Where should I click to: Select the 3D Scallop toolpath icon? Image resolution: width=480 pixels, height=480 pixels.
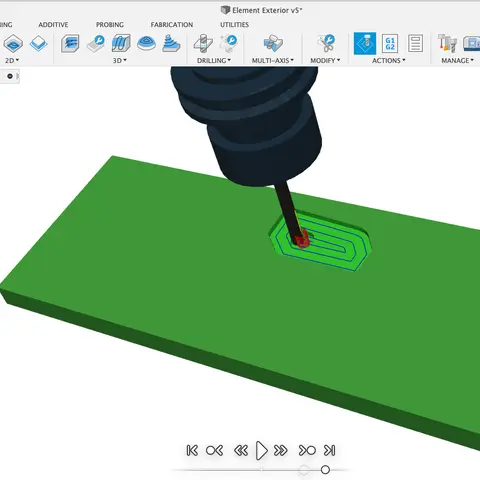[171, 43]
